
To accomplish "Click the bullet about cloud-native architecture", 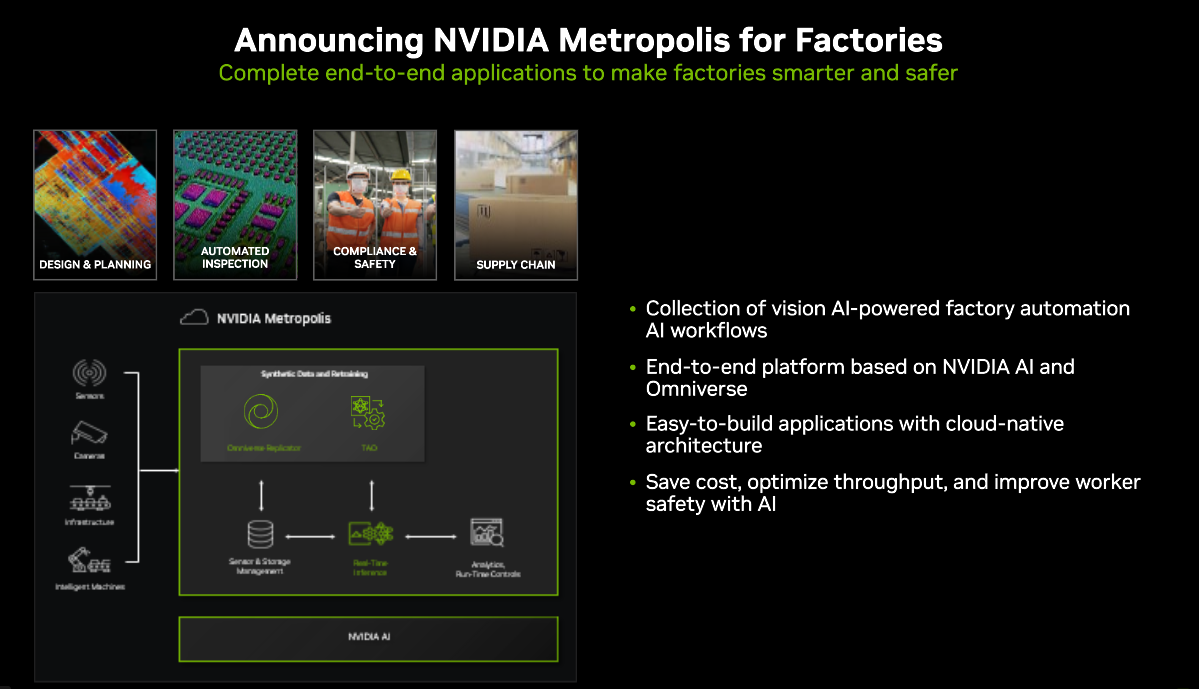I will point(854,434).
